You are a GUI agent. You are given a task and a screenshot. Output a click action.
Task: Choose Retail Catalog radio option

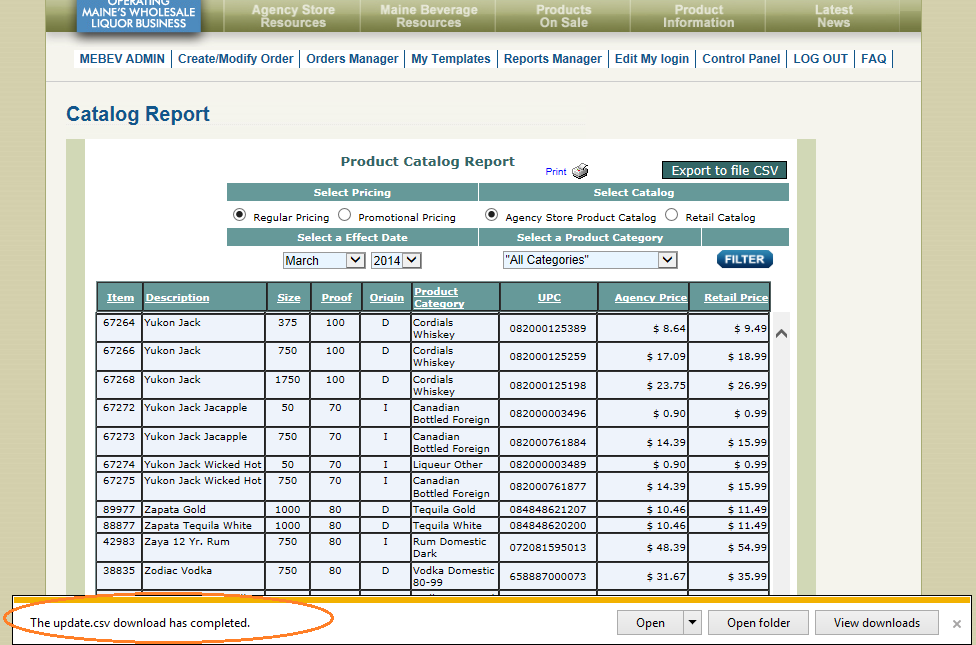coord(671,215)
